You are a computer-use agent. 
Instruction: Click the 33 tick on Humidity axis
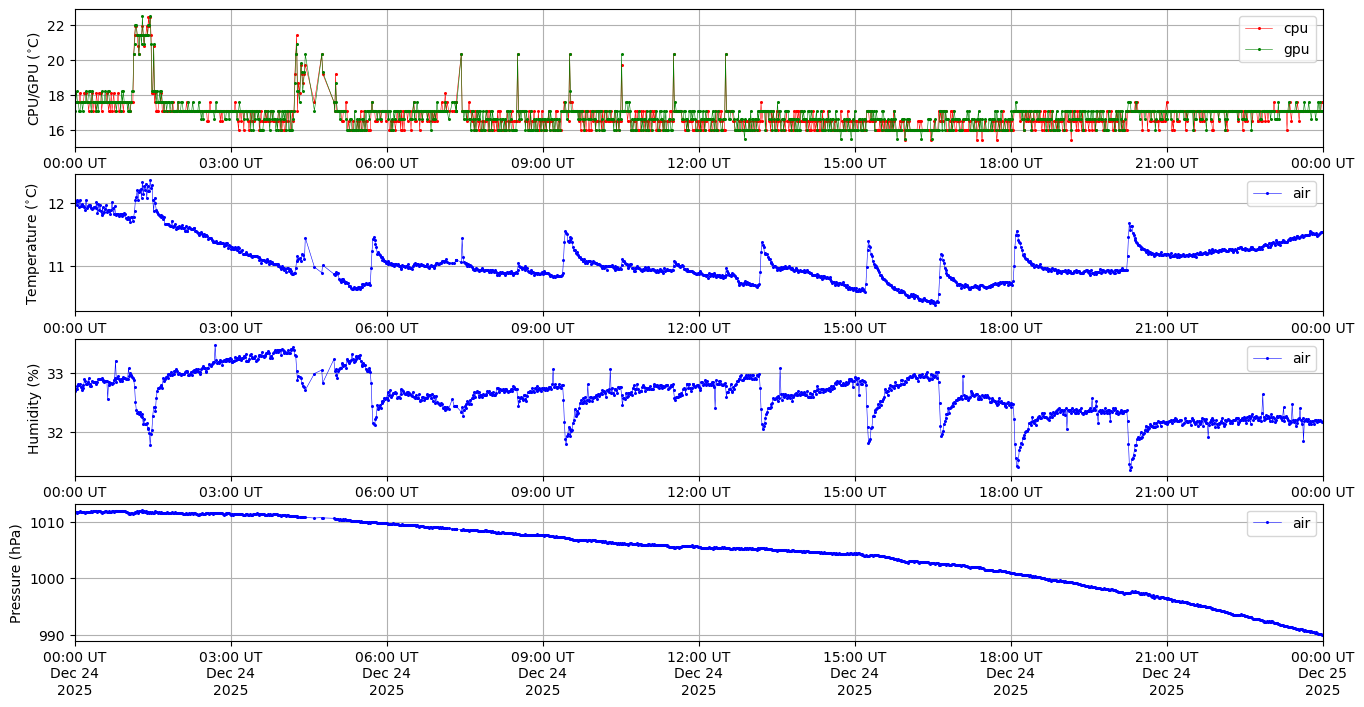tap(57, 374)
